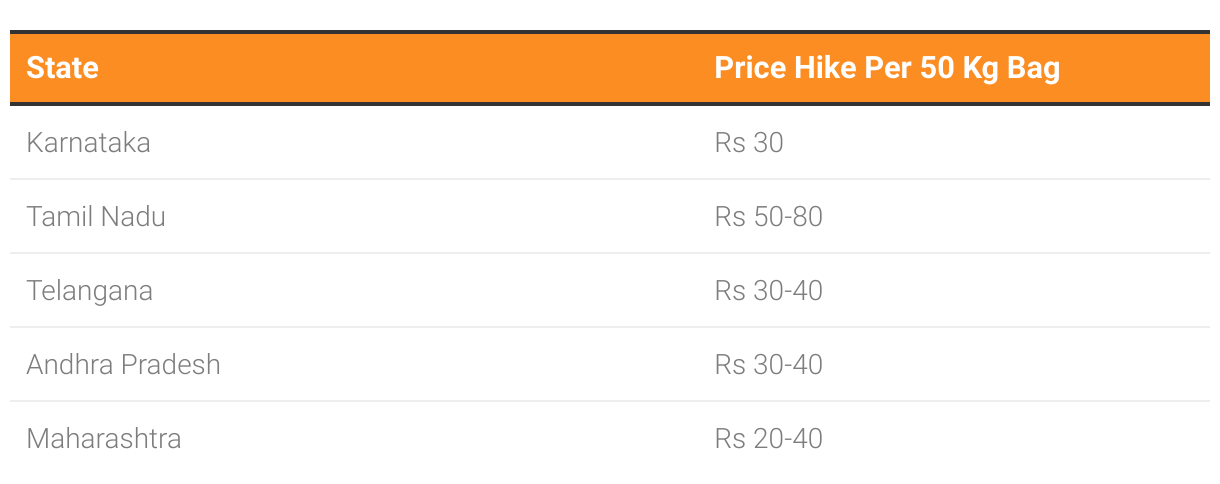Screen dimensions: 1220x484
Task: Click Rs in Maharashtra's price cell
Action: tap(730, 438)
